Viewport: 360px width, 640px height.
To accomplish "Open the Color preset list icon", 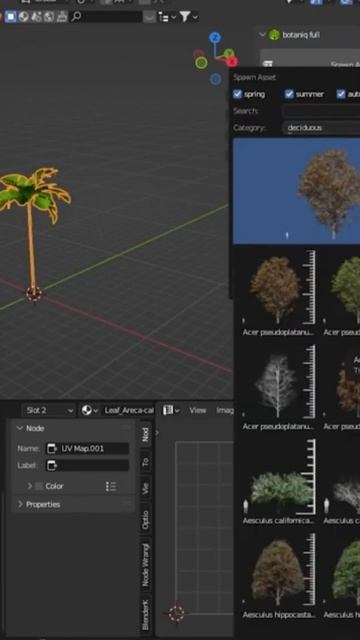I will (x=111, y=486).
